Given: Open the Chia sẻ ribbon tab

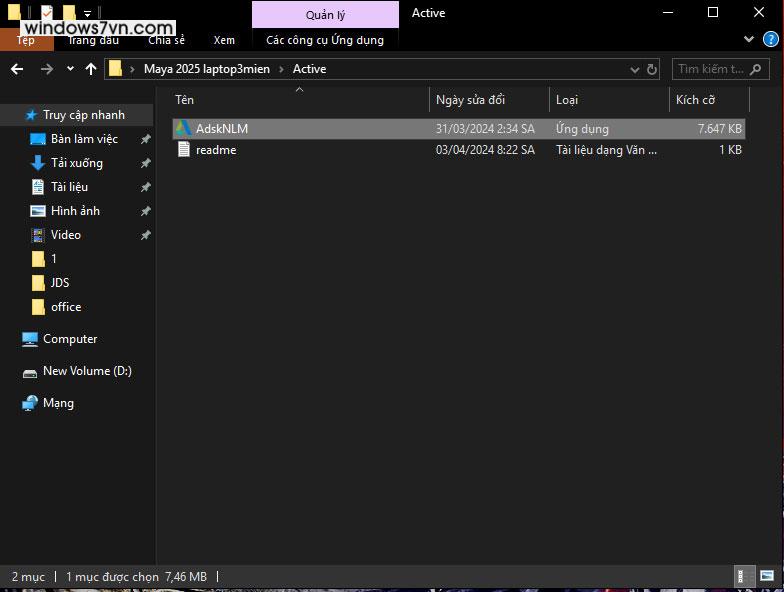Looking at the screenshot, I should [x=167, y=40].
